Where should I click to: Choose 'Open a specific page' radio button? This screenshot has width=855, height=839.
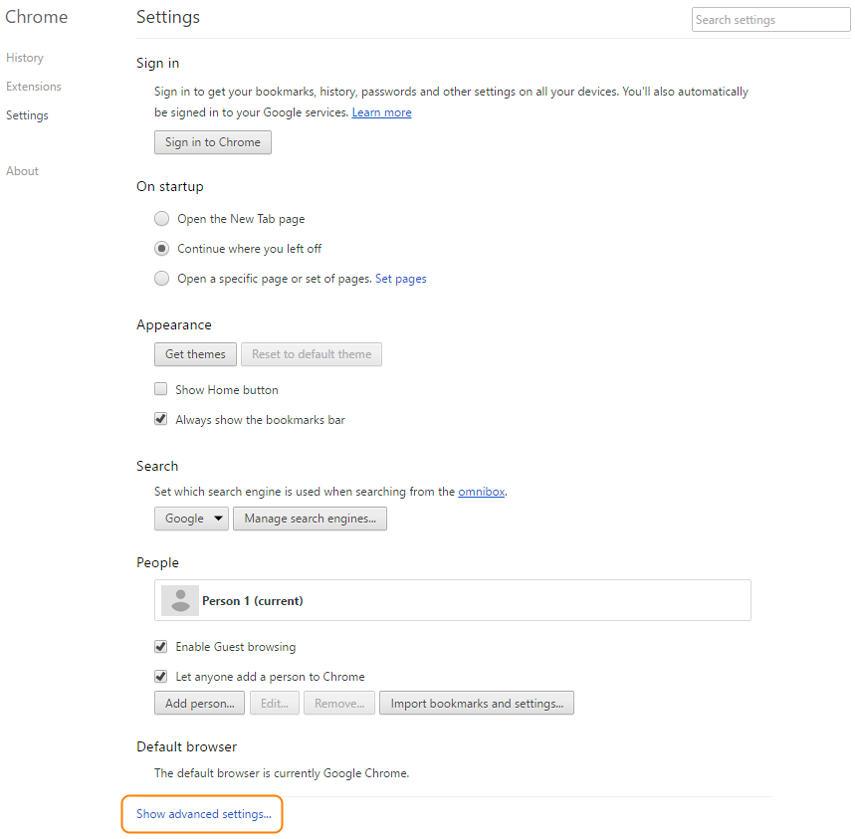click(162, 279)
